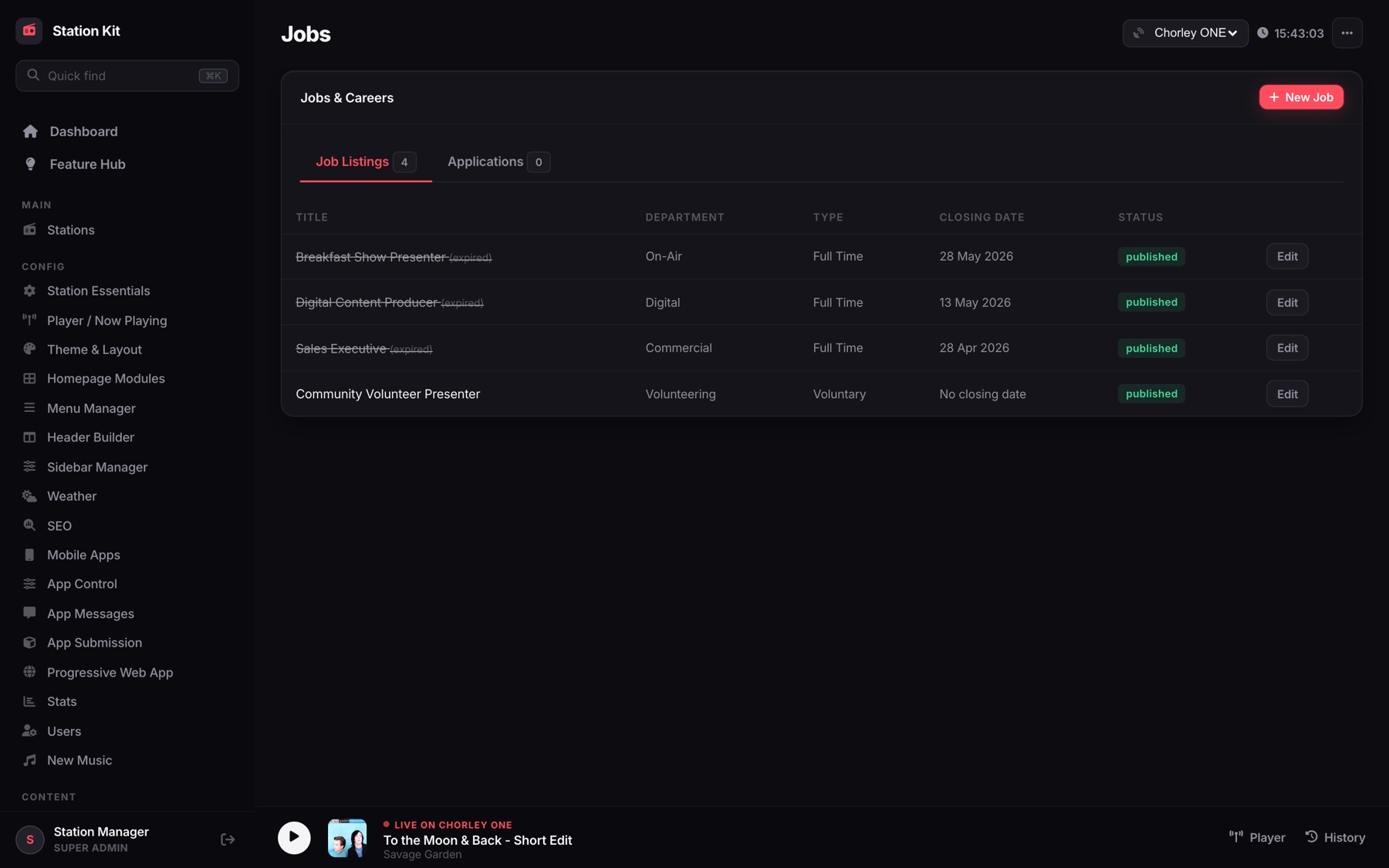The width and height of the screenshot is (1389, 868).
Task: Switch to the Applications tab
Action: pos(498,161)
